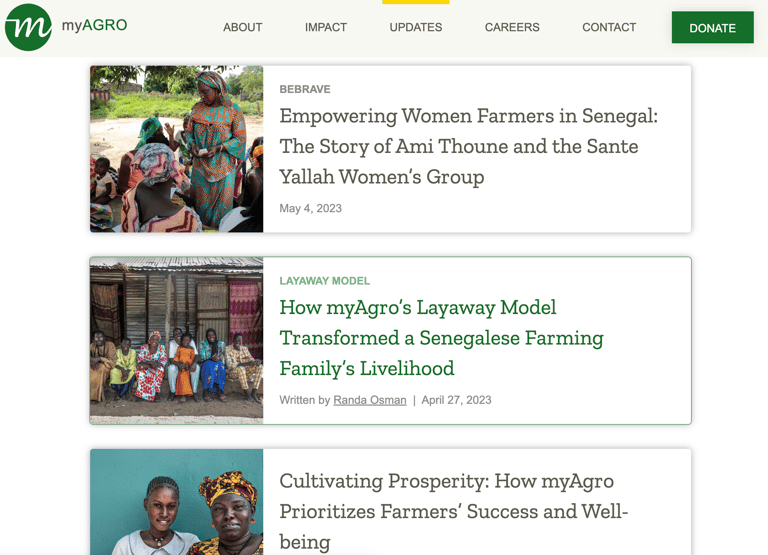Select the UPDATES navigation item
This screenshot has height=555, width=768.
[x=416, y=27]
